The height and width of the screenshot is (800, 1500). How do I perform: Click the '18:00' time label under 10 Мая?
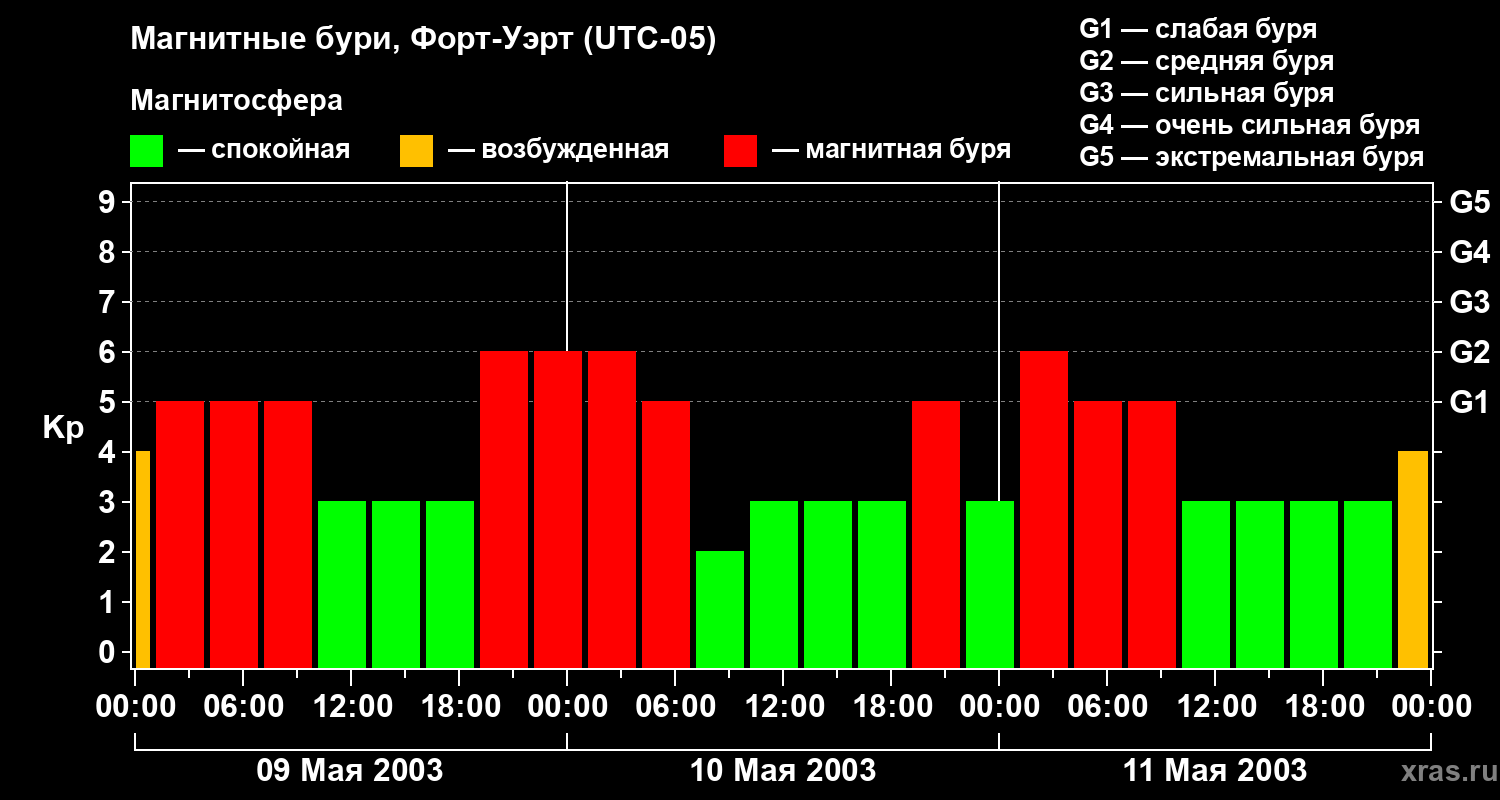[x=891, y=707]
